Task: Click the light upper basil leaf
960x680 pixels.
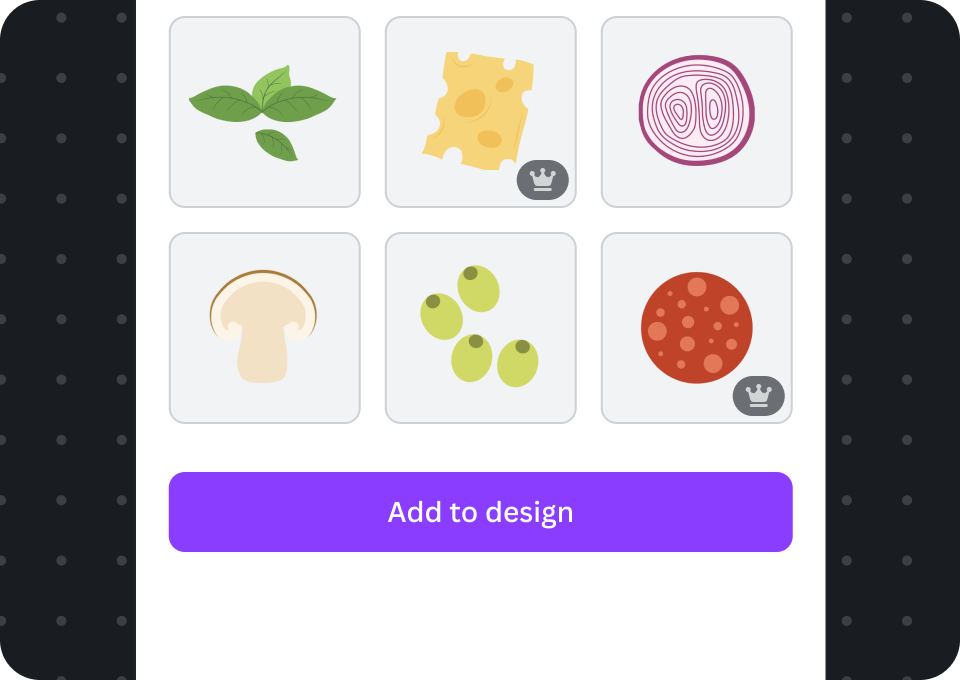Action: 271,87
